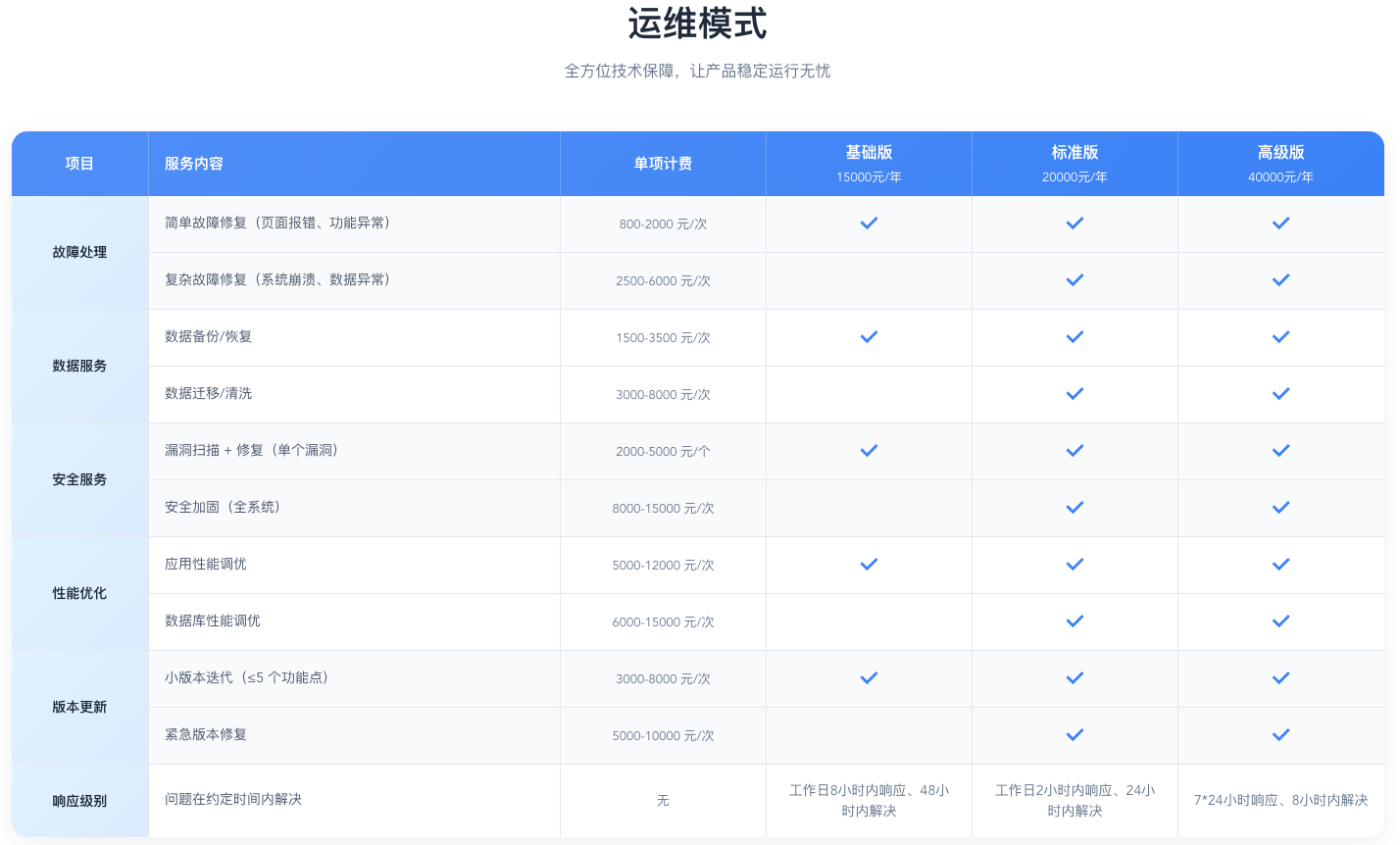Click the 基础版 checkmark for 应用性能调优
The image size is (1400, 845).
pyautogui.click(x=869, y=565)
